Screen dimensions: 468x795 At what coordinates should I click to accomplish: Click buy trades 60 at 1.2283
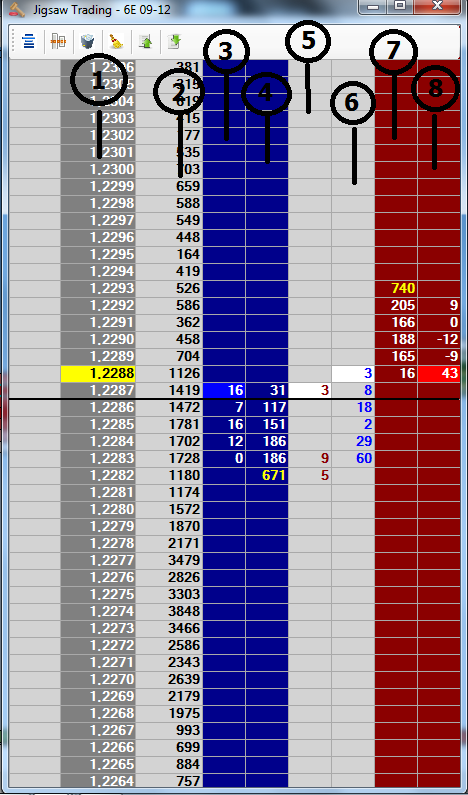tap(353, 458)
